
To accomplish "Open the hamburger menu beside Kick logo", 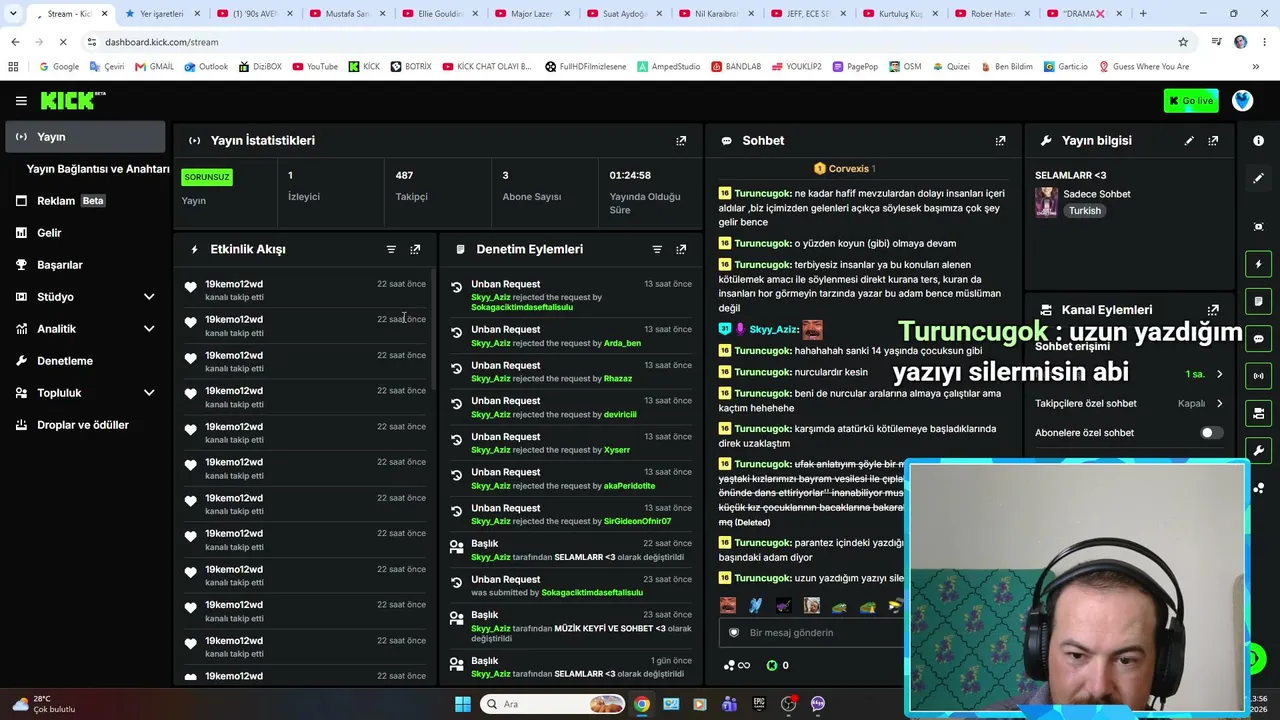I will click(21, 101).
